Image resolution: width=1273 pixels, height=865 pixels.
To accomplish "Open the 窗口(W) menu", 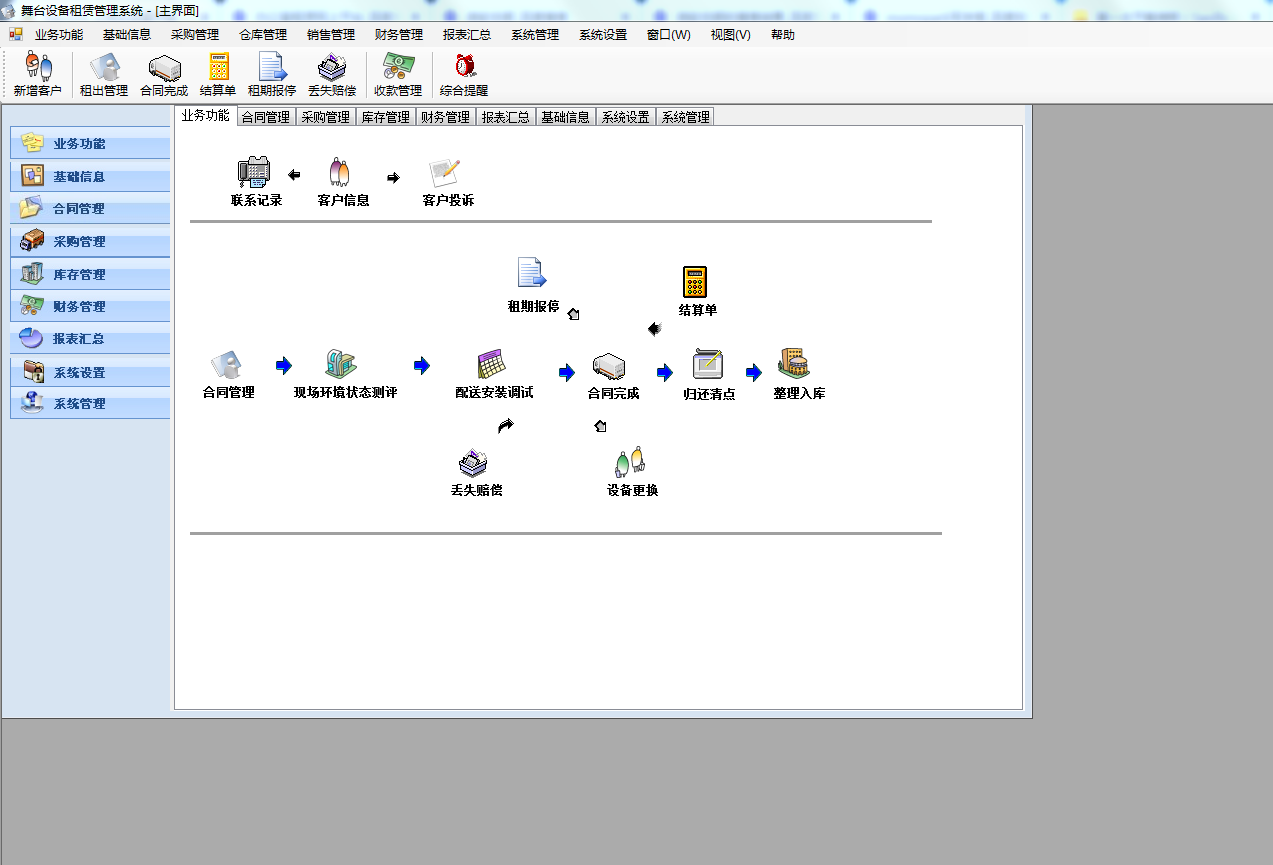I will (667, 34).
